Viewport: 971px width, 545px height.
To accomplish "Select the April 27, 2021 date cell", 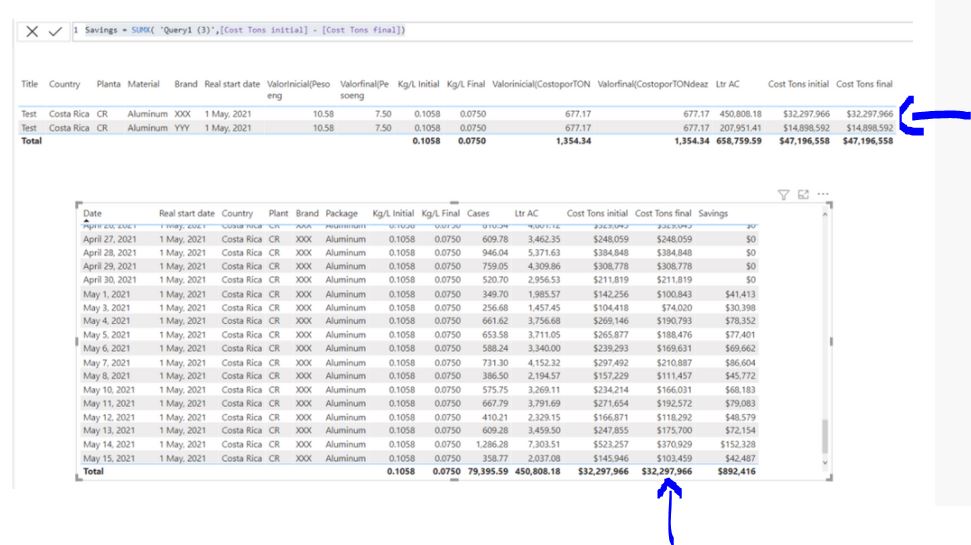I will tap(110, 239).
